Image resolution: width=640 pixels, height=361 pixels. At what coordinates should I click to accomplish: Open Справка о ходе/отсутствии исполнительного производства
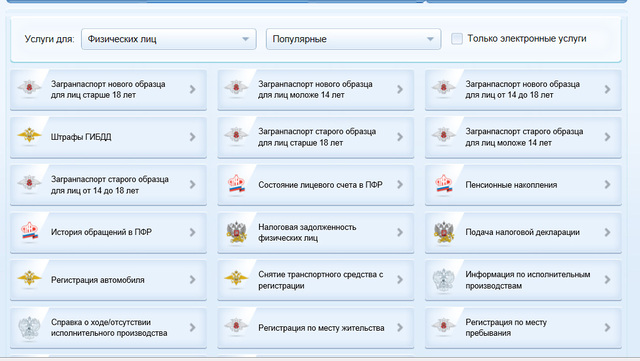point(108,328)
